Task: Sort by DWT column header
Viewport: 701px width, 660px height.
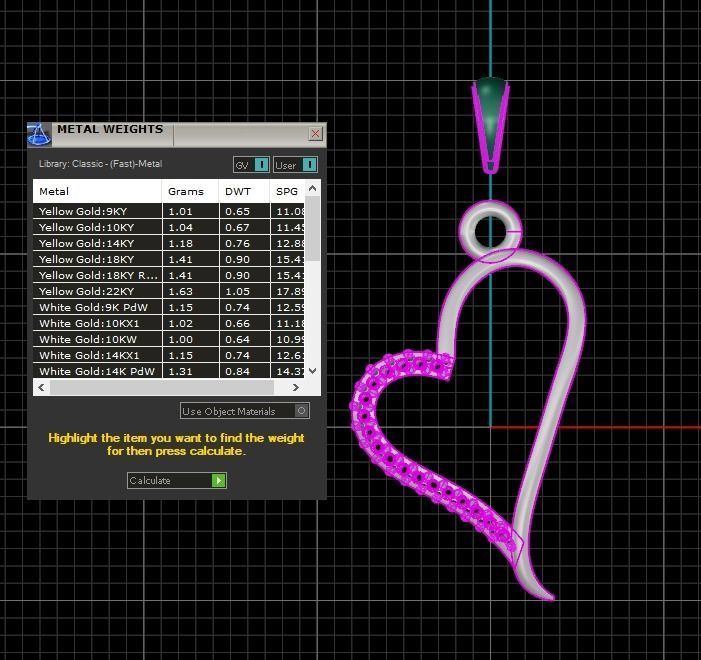Action: [245, 191]
